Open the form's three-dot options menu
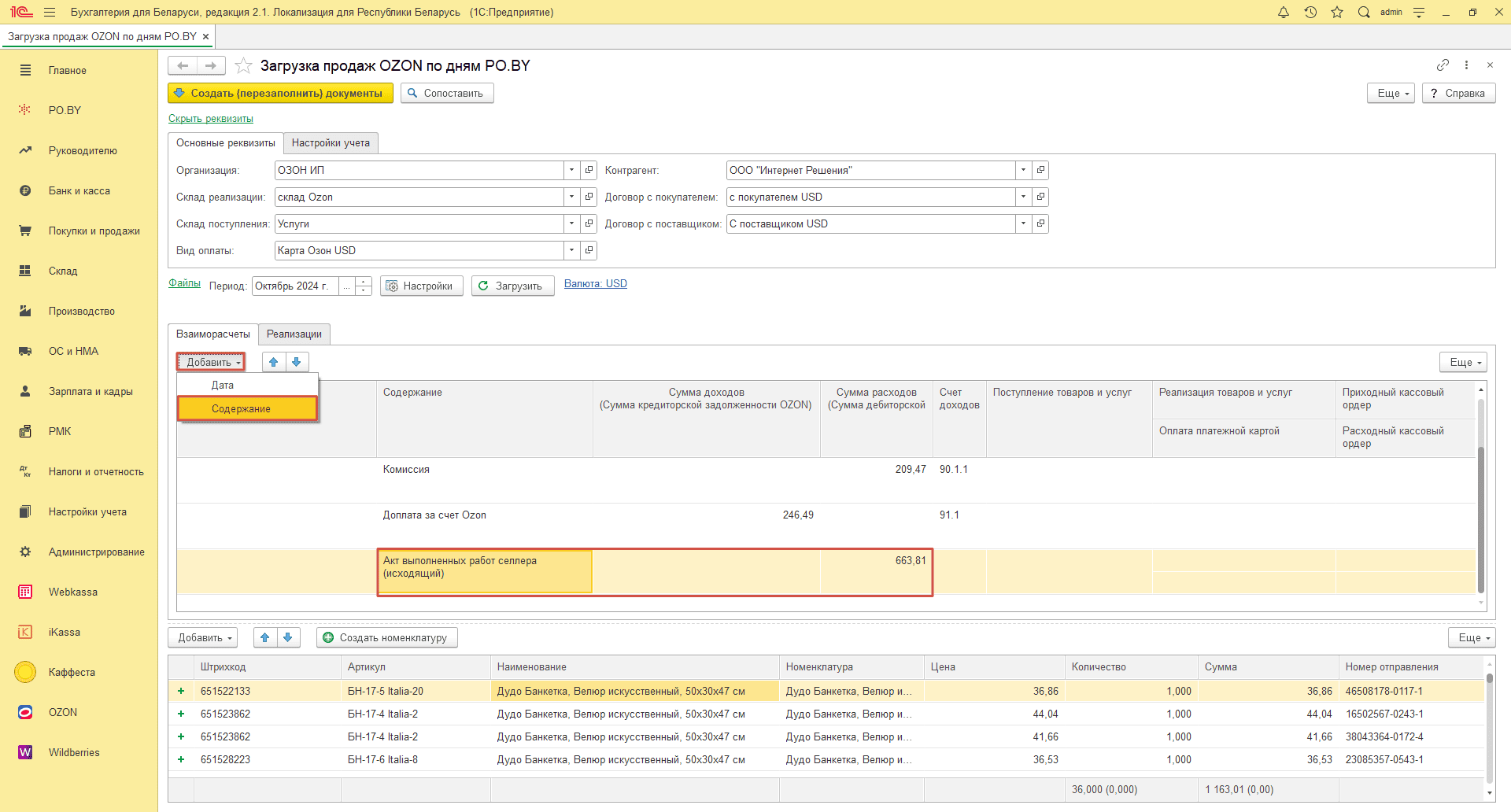Image resolution: width=1511 pixels, height=812 pixels. click(1466, 65)
